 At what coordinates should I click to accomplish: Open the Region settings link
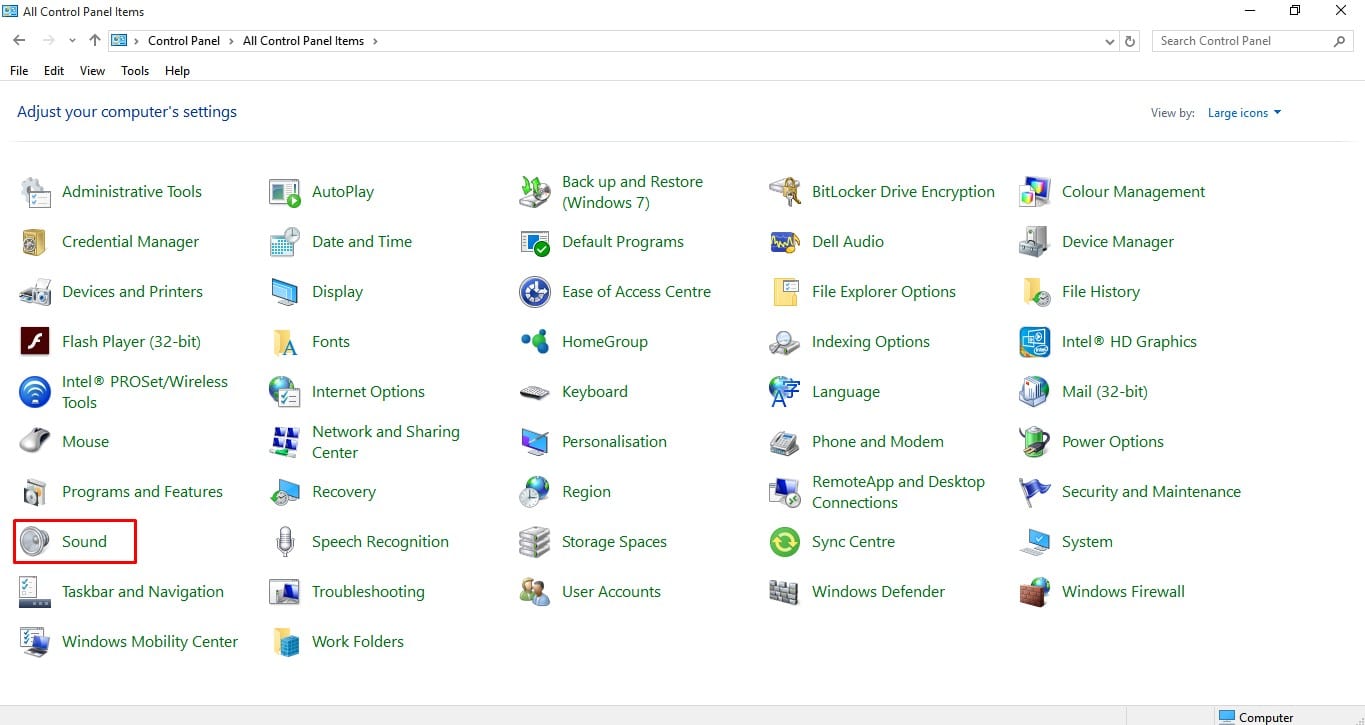click(586, 492)
